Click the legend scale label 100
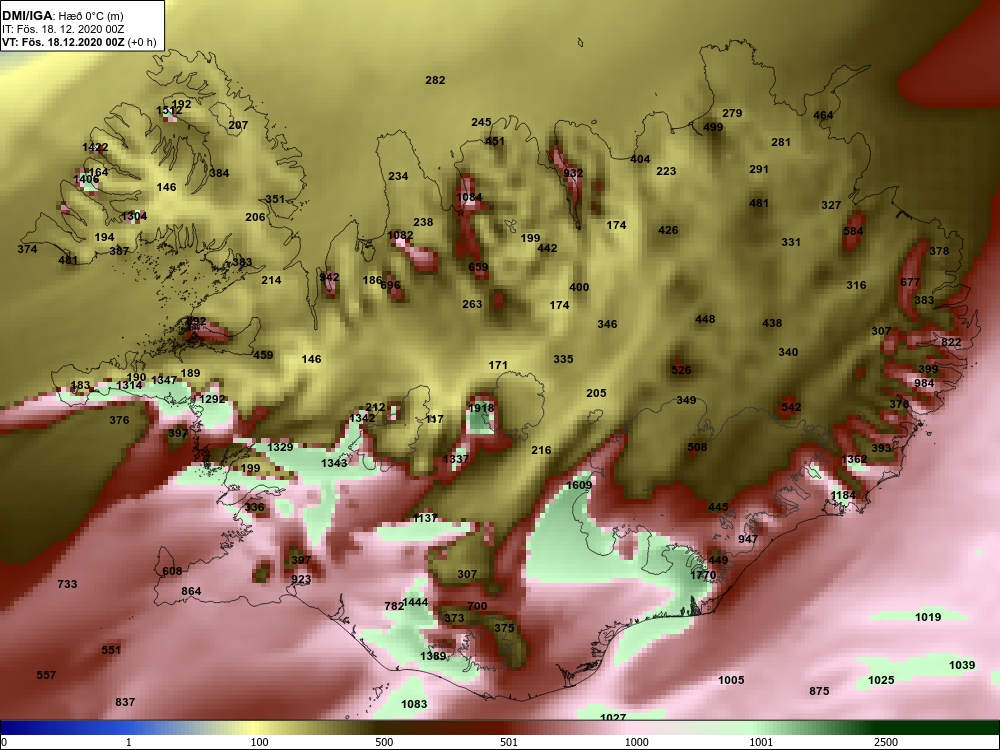Screen dimensions: 1000x750 coord(259,742)
